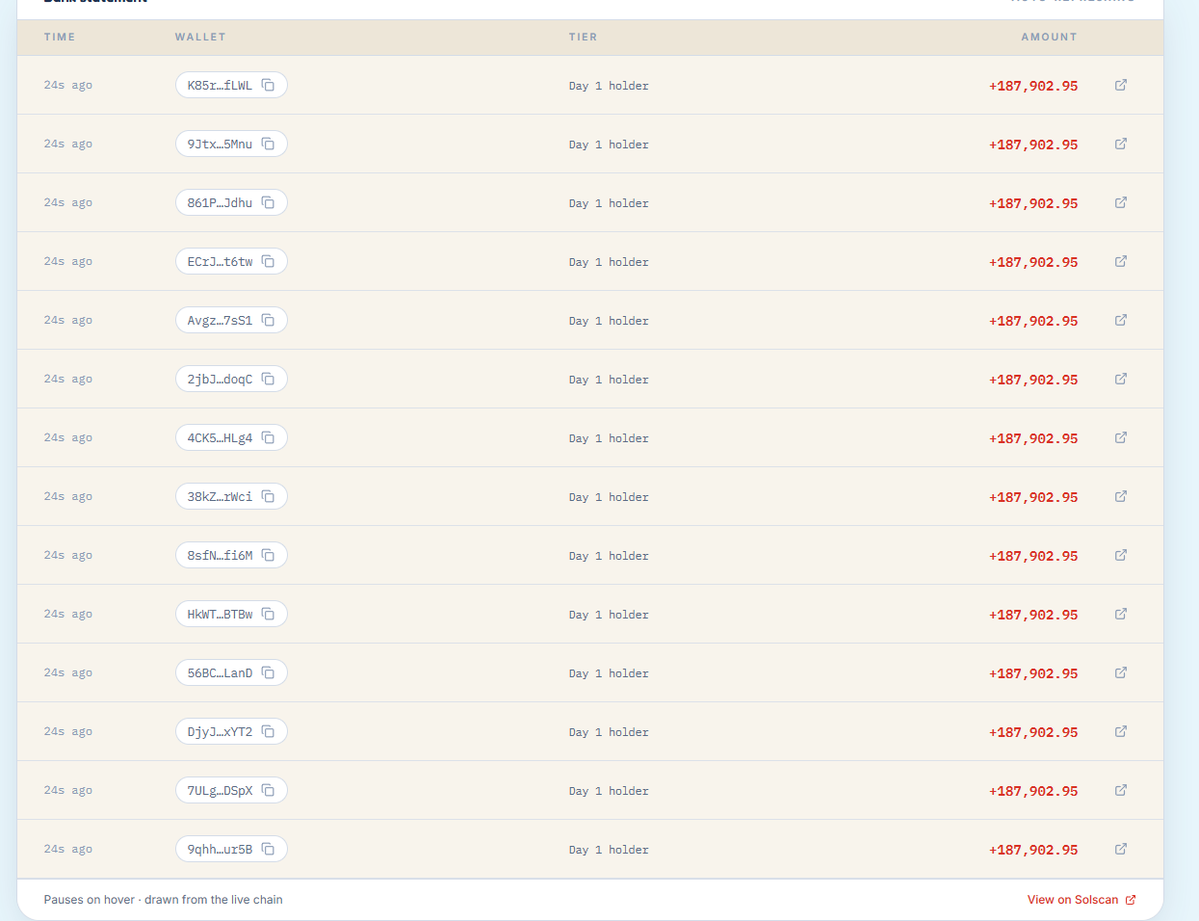Click the amount in HkWT…BTBw row
Image resolution: width=1199 pixels, height=921 pixels.
click(x=1033, y=615)
